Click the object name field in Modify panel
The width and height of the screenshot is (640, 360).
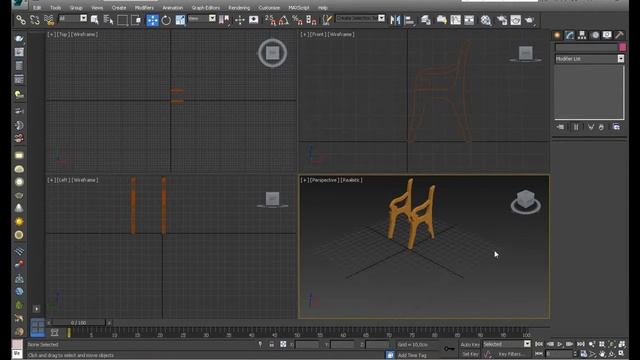click(x=586, y=47)
